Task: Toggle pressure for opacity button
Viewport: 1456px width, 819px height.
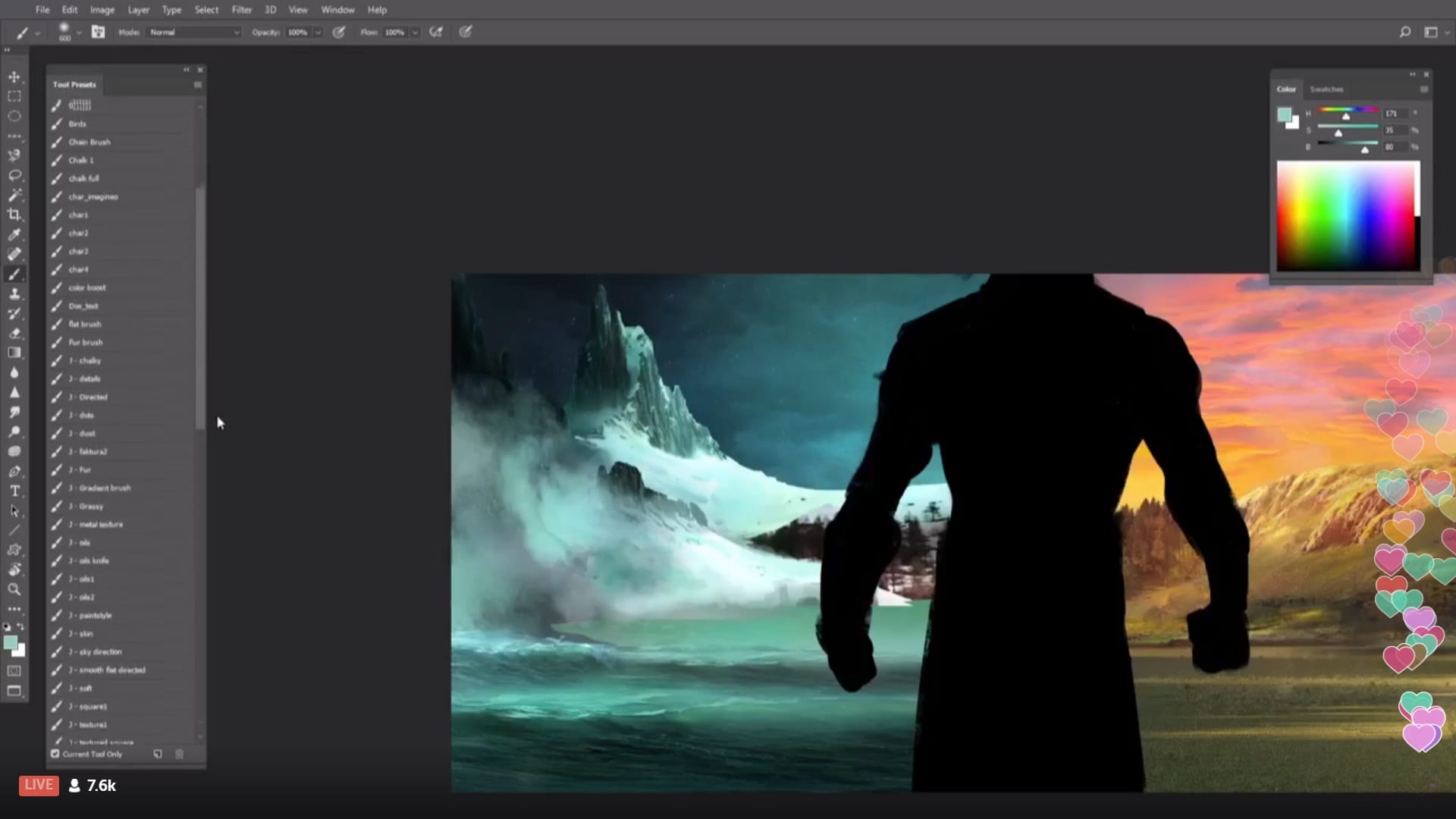Action: (x=339, y=32)
